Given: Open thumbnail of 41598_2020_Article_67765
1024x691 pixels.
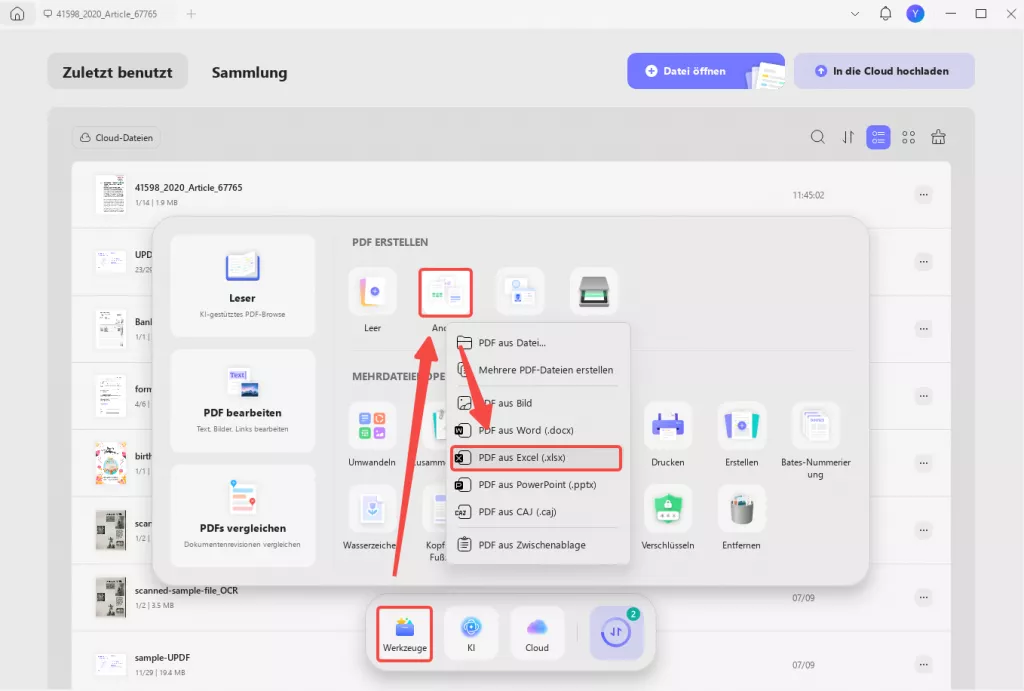Looking at the screenshot, I should coord(111,194).
